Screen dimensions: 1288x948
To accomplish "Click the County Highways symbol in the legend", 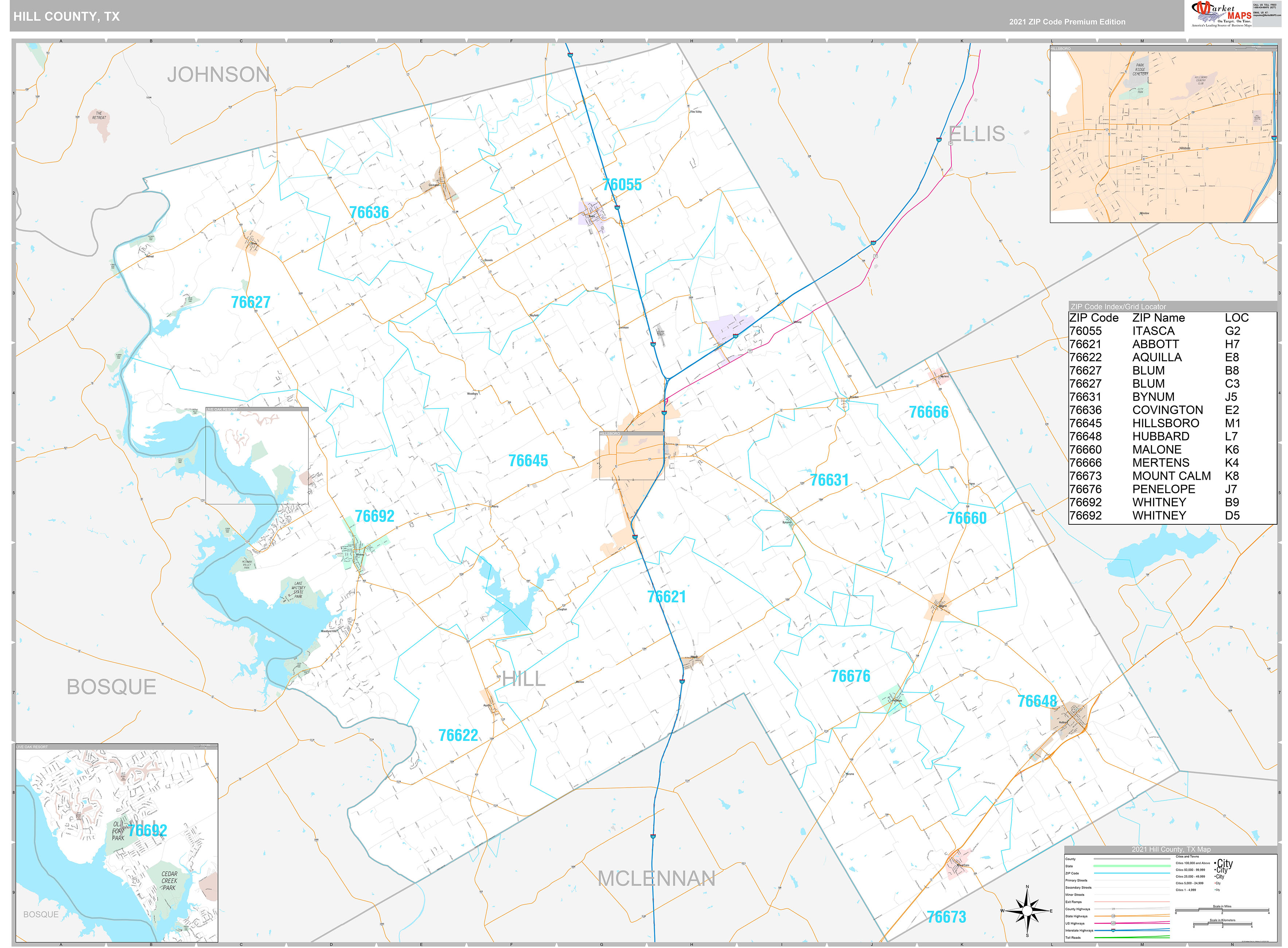I will [1113, 909].
